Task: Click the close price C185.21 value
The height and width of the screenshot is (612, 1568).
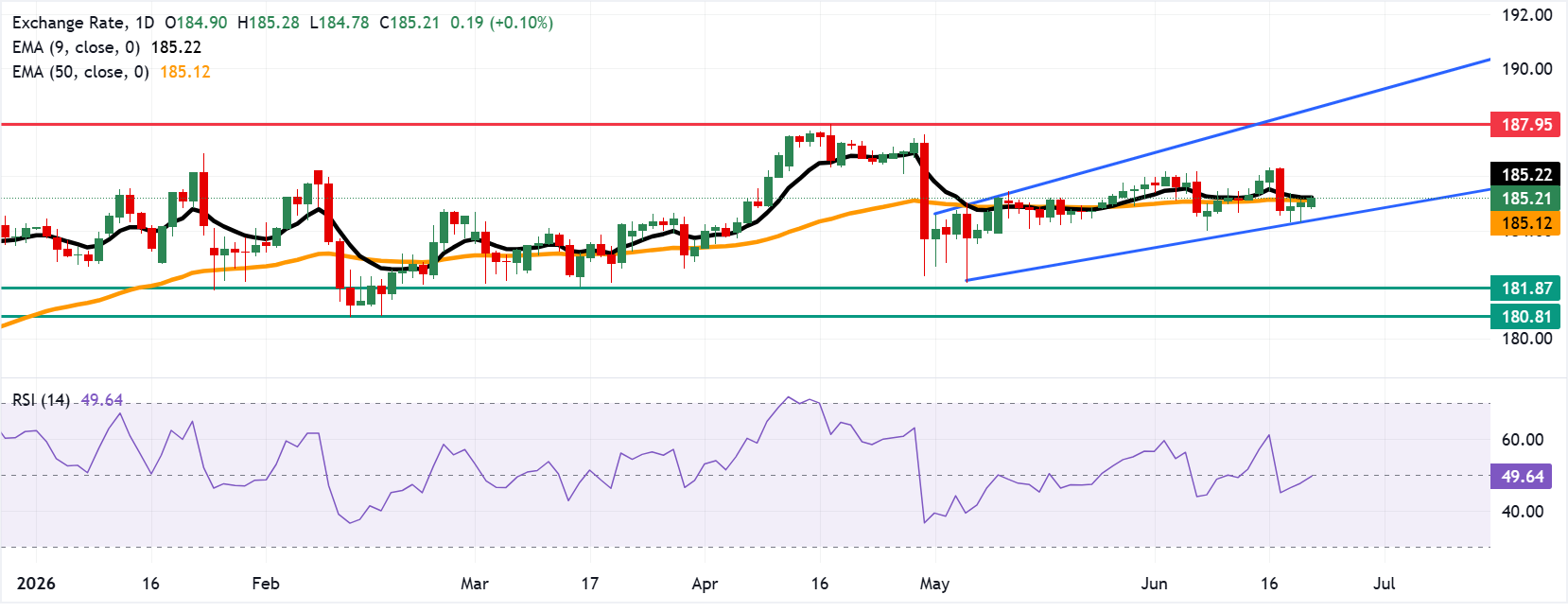Action: coord(409,22)
